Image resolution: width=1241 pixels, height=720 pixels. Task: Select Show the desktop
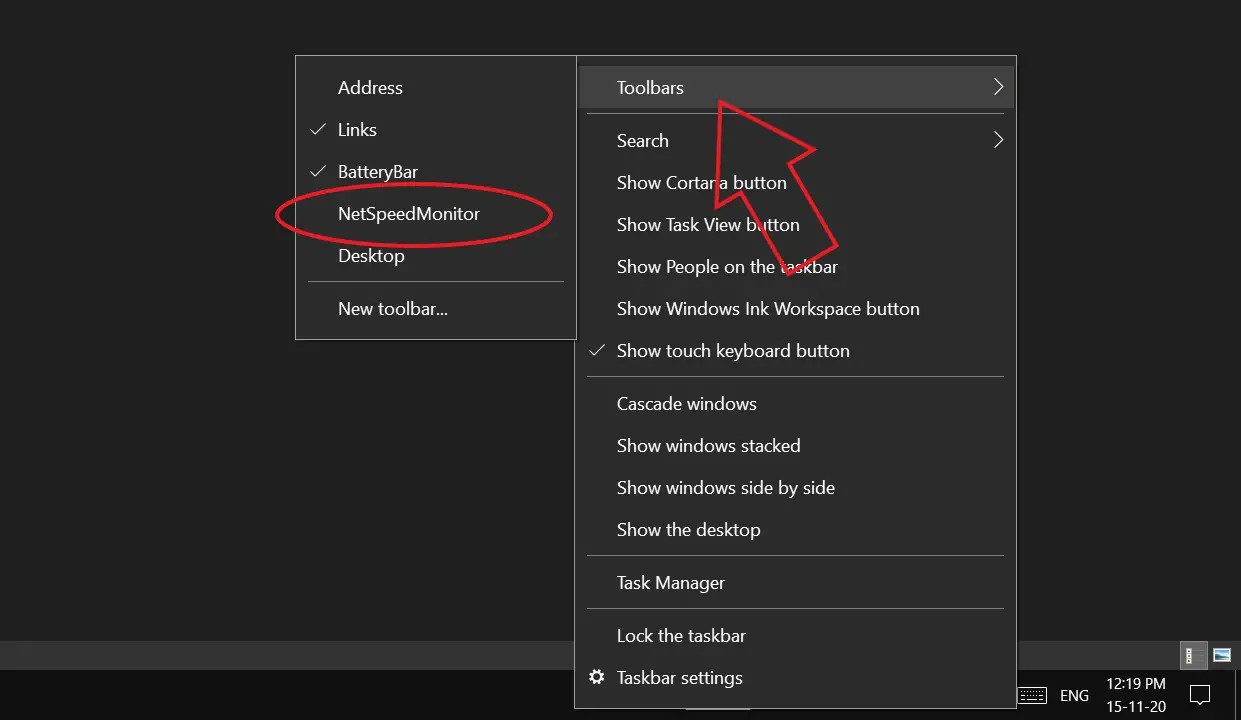click(x=795, y=530)
